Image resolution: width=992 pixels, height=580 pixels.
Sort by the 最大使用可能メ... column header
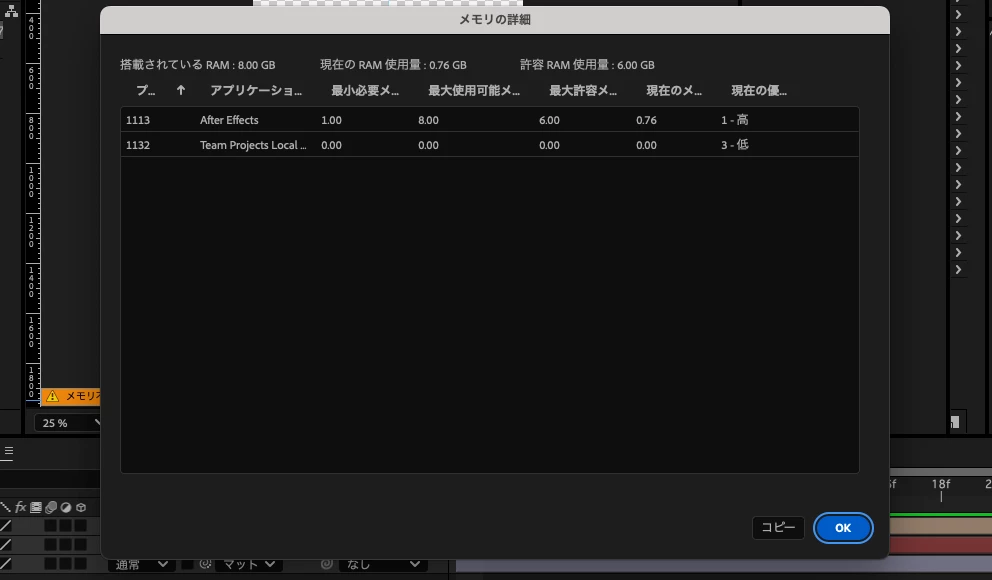pyautogui.click(x=474, y=90)
